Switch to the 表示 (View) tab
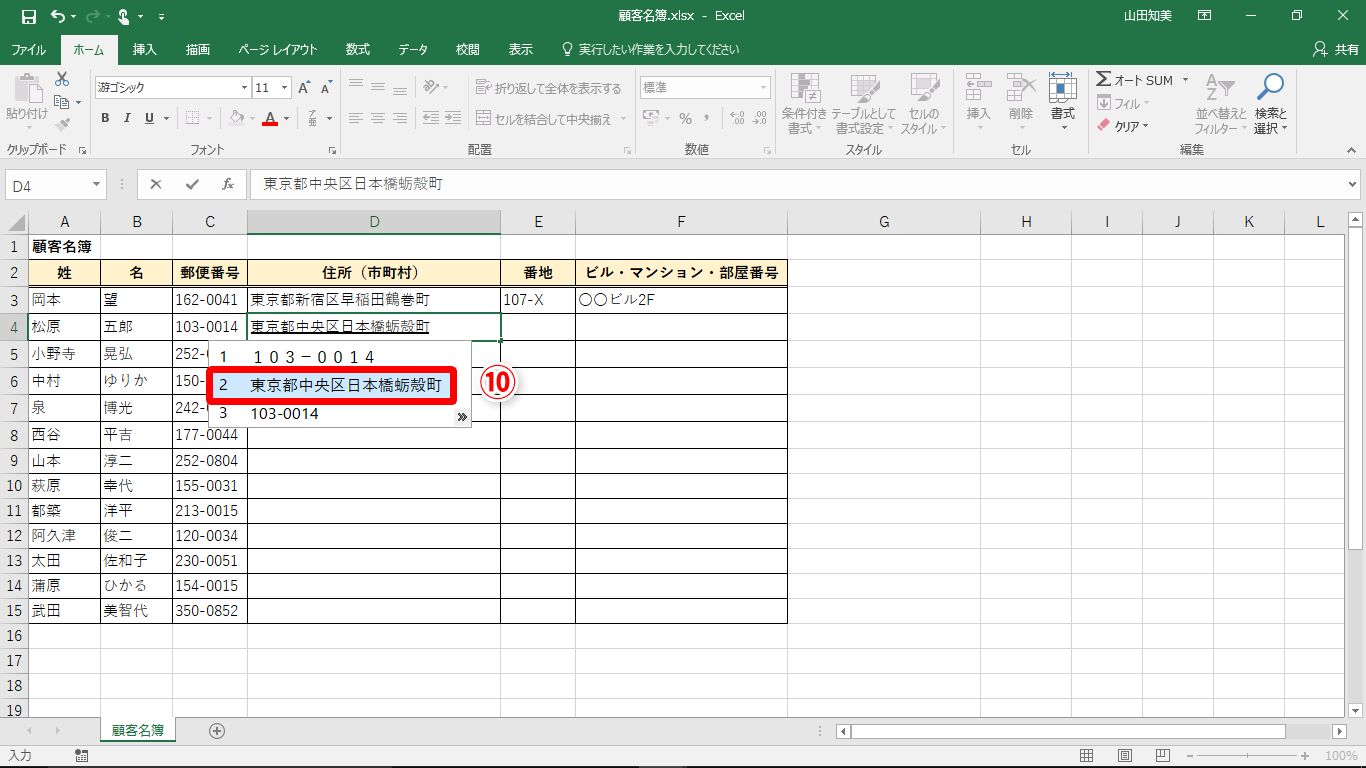 coord(520,50)
